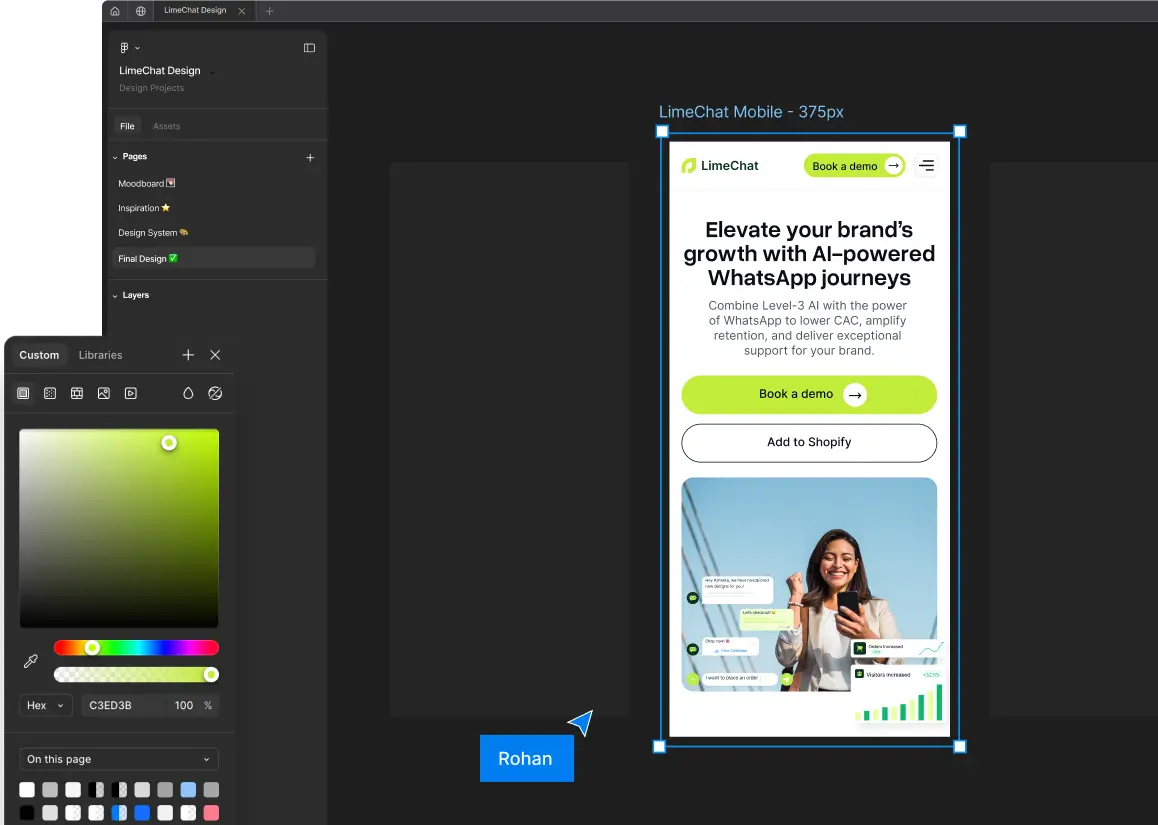Screen dimensions: 1158x825
Task: Click the arrow circle in large Book a demo
Action: [x=854, y=395]
